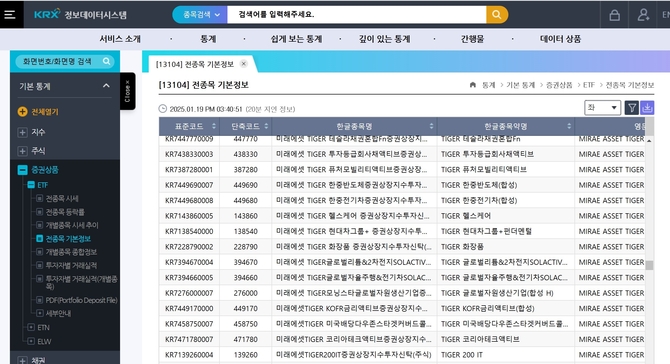Click the Close handle on sidebar

tap(127, 91)
